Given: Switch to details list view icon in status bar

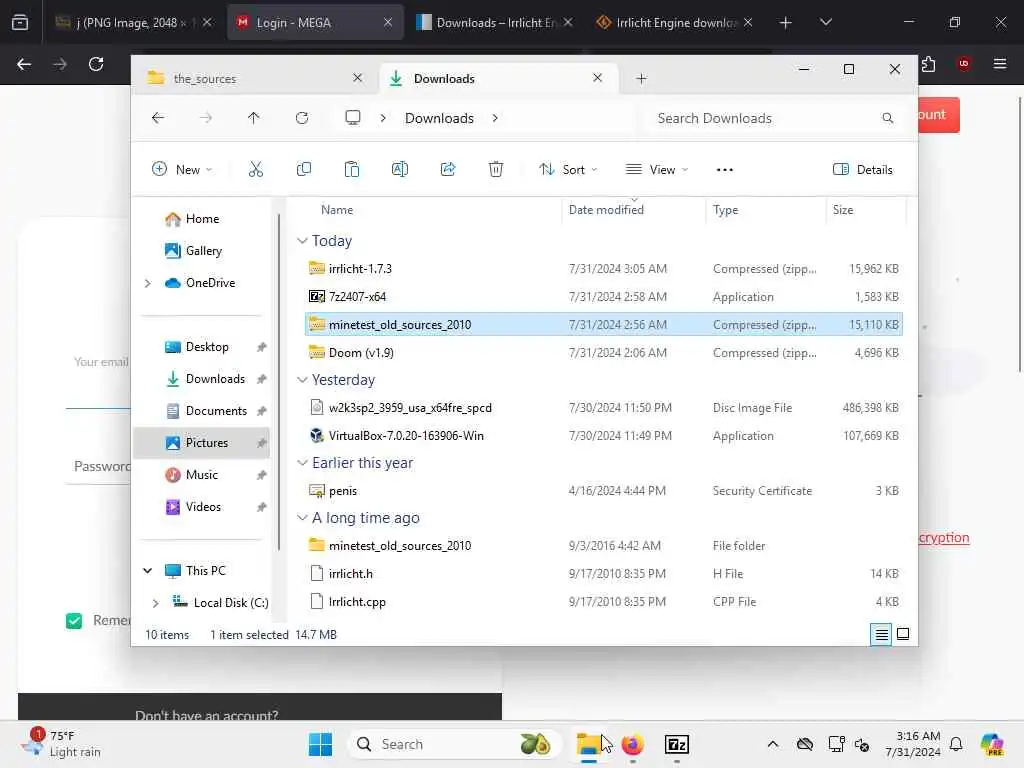Looking at the screenshot, I should coord(881,634).
